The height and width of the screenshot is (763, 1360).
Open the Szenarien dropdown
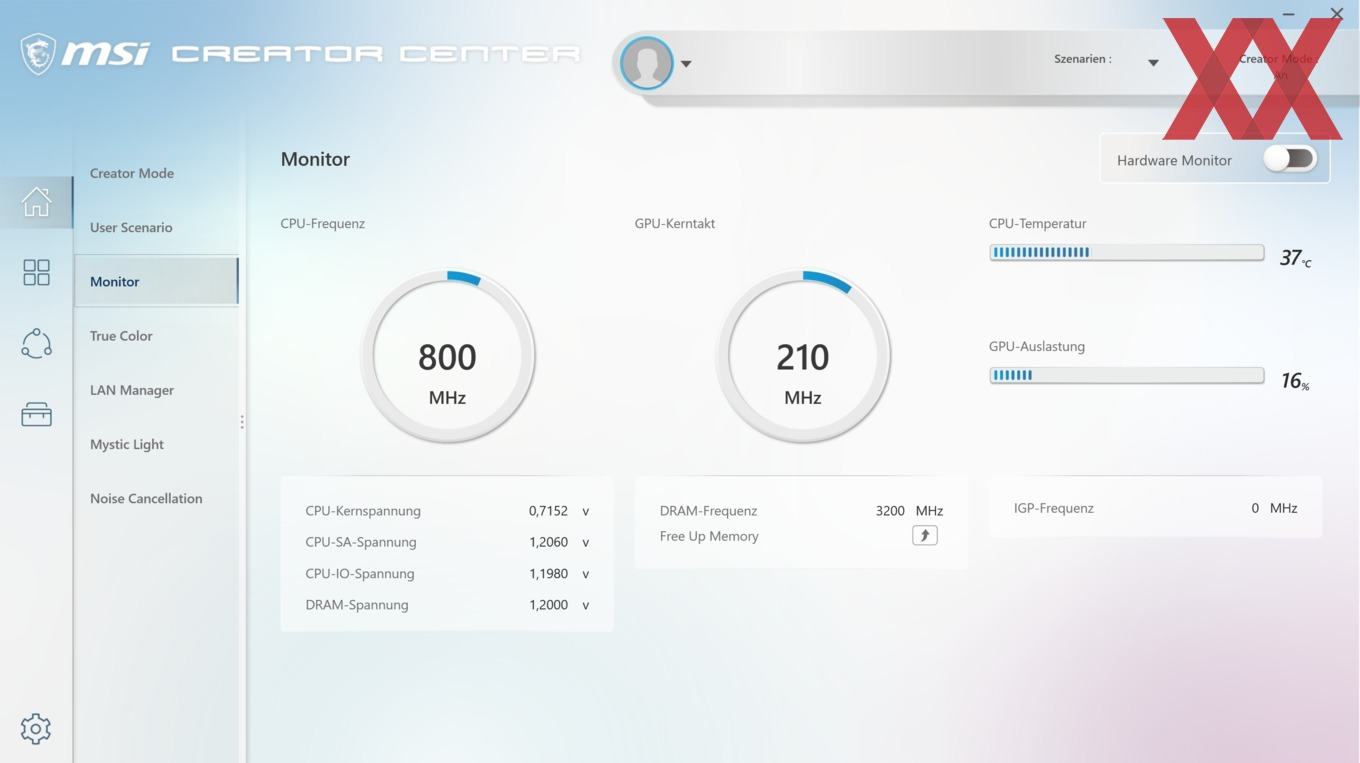1153,62
